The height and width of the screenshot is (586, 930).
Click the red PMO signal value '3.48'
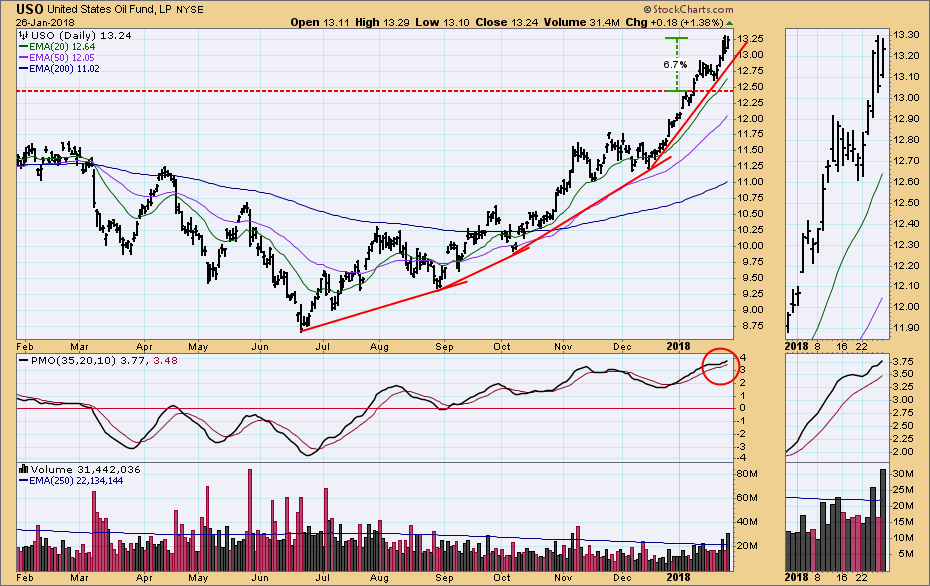coord(165,361)
